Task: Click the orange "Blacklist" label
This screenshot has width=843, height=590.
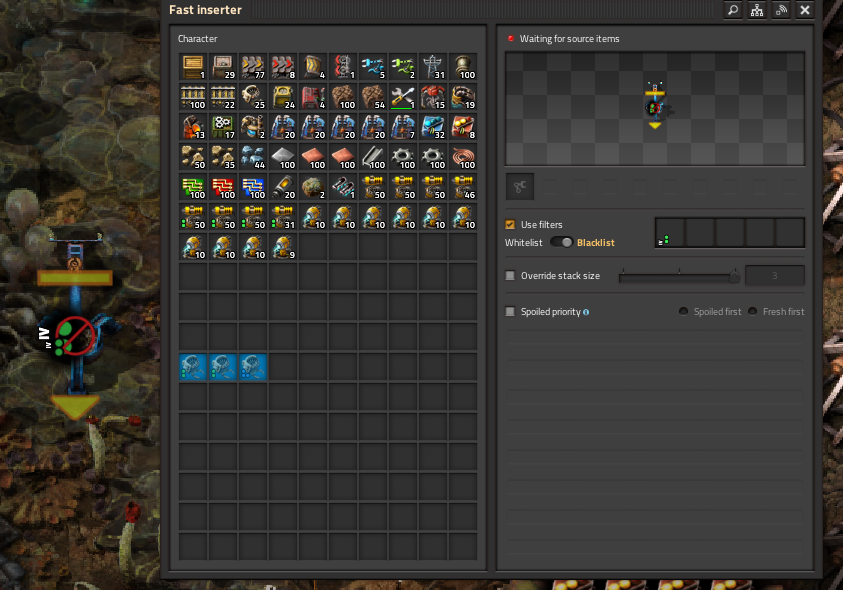Action: (596, 243)
